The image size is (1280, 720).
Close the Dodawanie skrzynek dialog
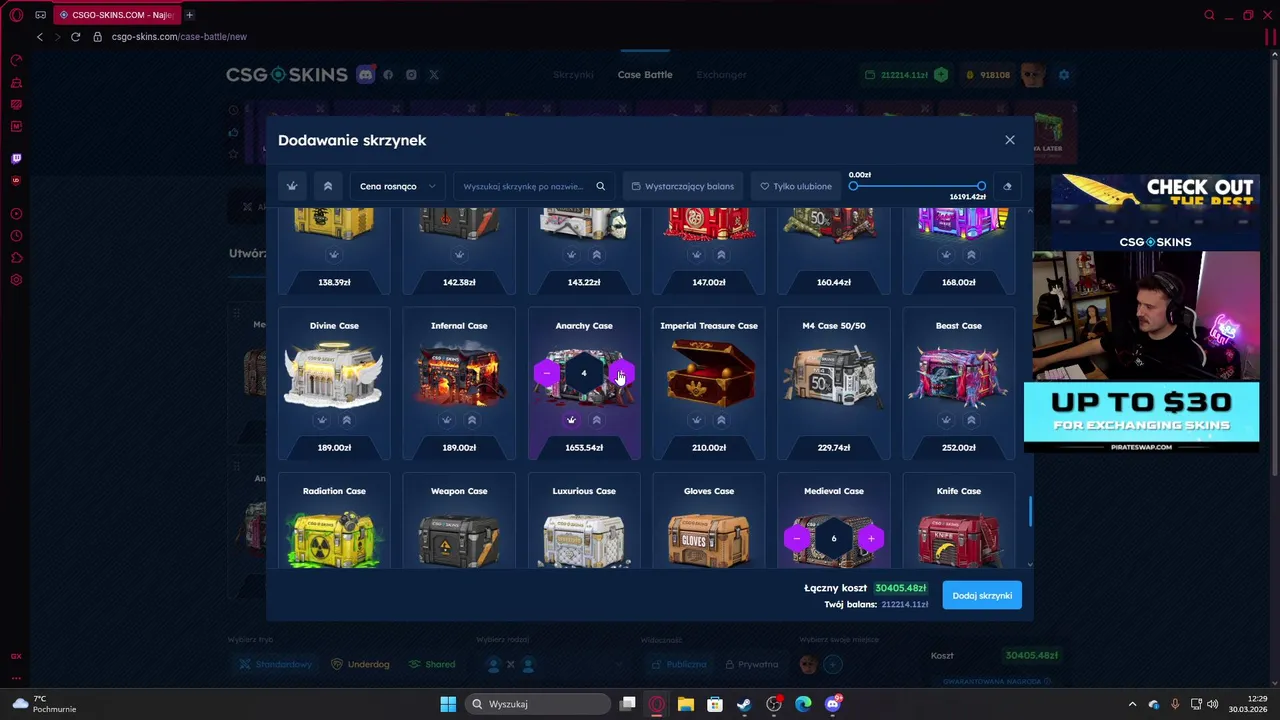1010,140
